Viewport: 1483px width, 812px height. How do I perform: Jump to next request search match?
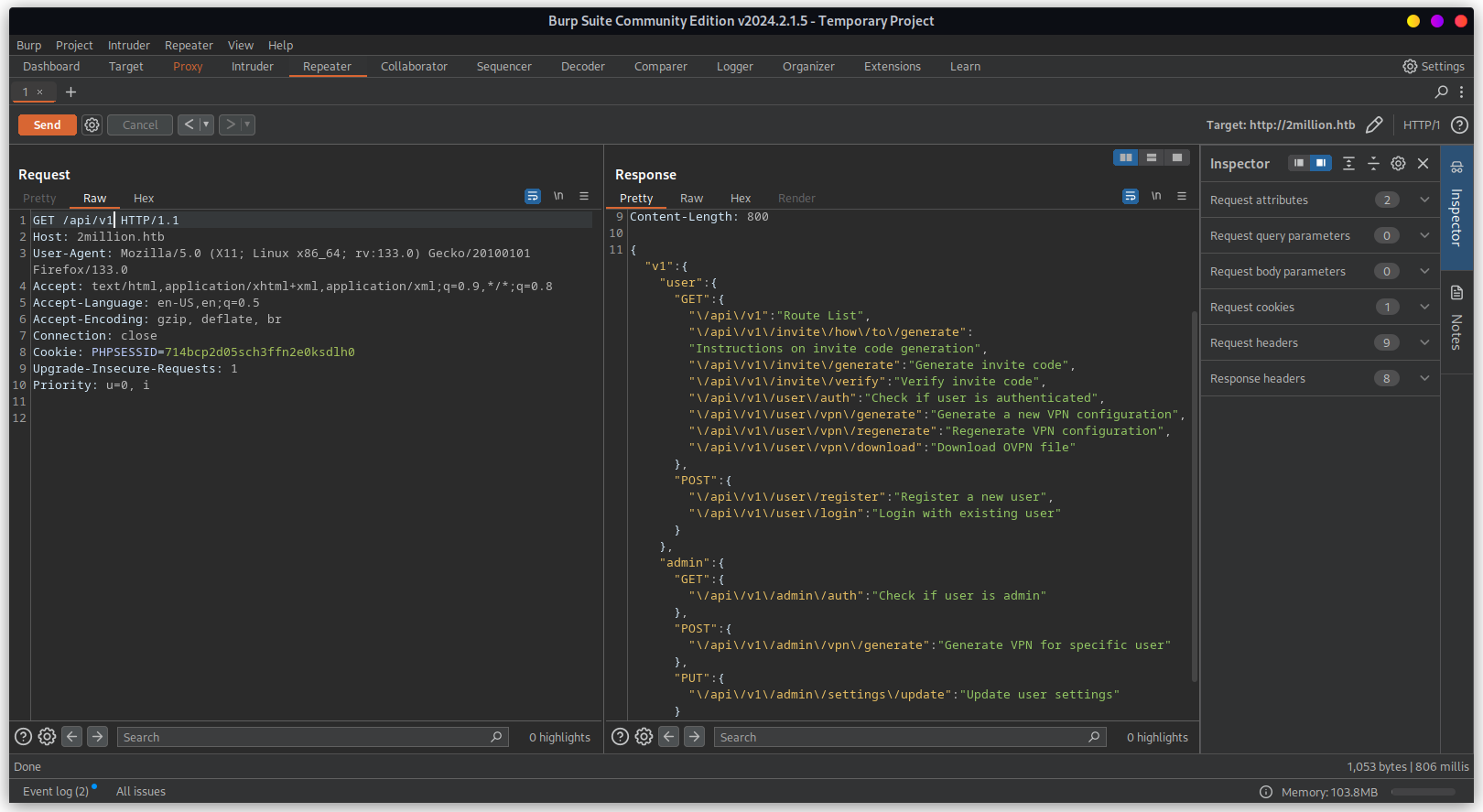tap(97, 737)
